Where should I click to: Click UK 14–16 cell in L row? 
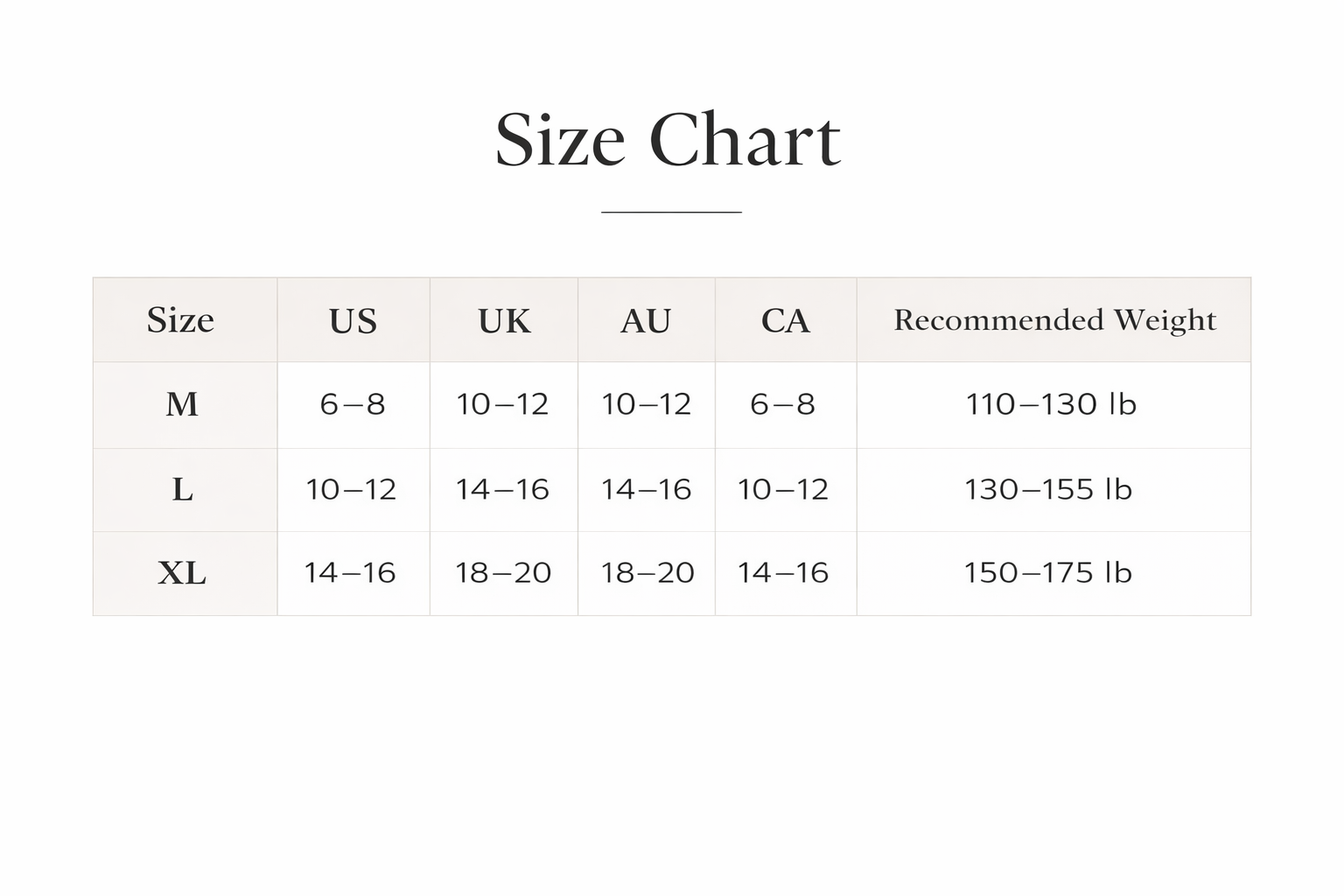point(502,489)
